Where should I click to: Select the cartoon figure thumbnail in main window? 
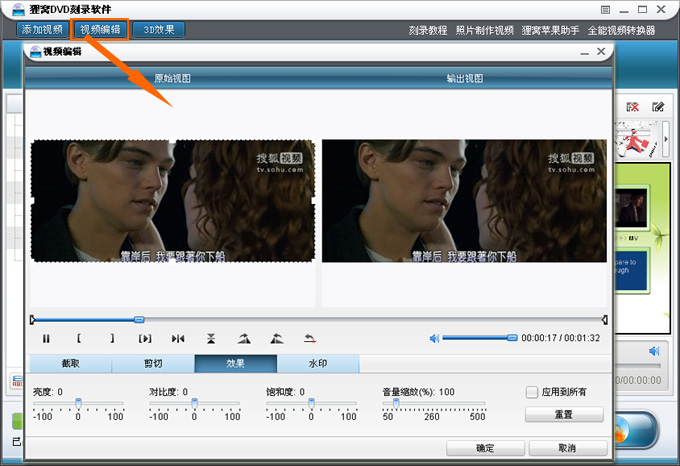click(637, 140)
